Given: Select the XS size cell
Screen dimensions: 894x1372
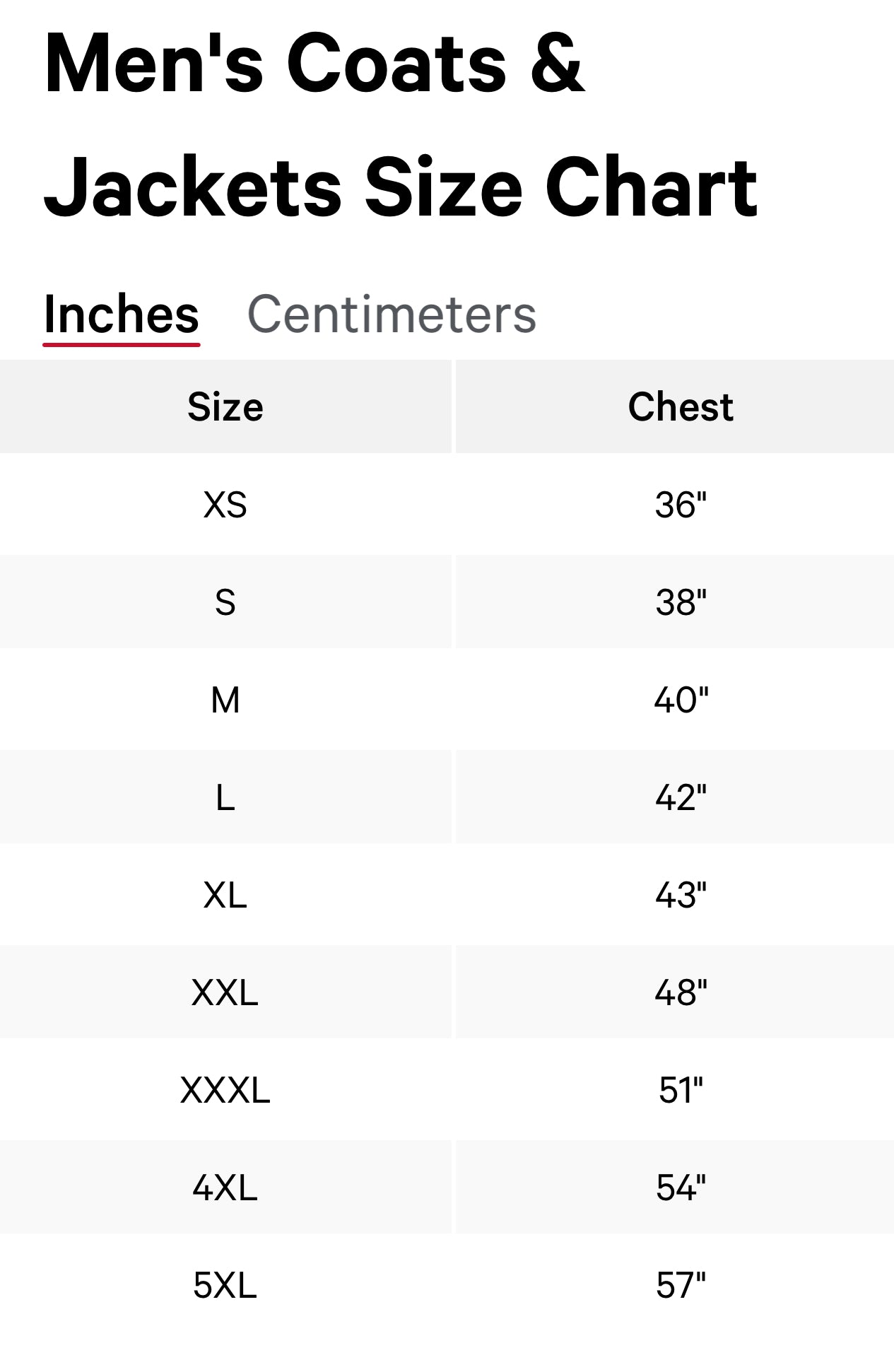Looking at the screenshot, I should click(225, 505).
